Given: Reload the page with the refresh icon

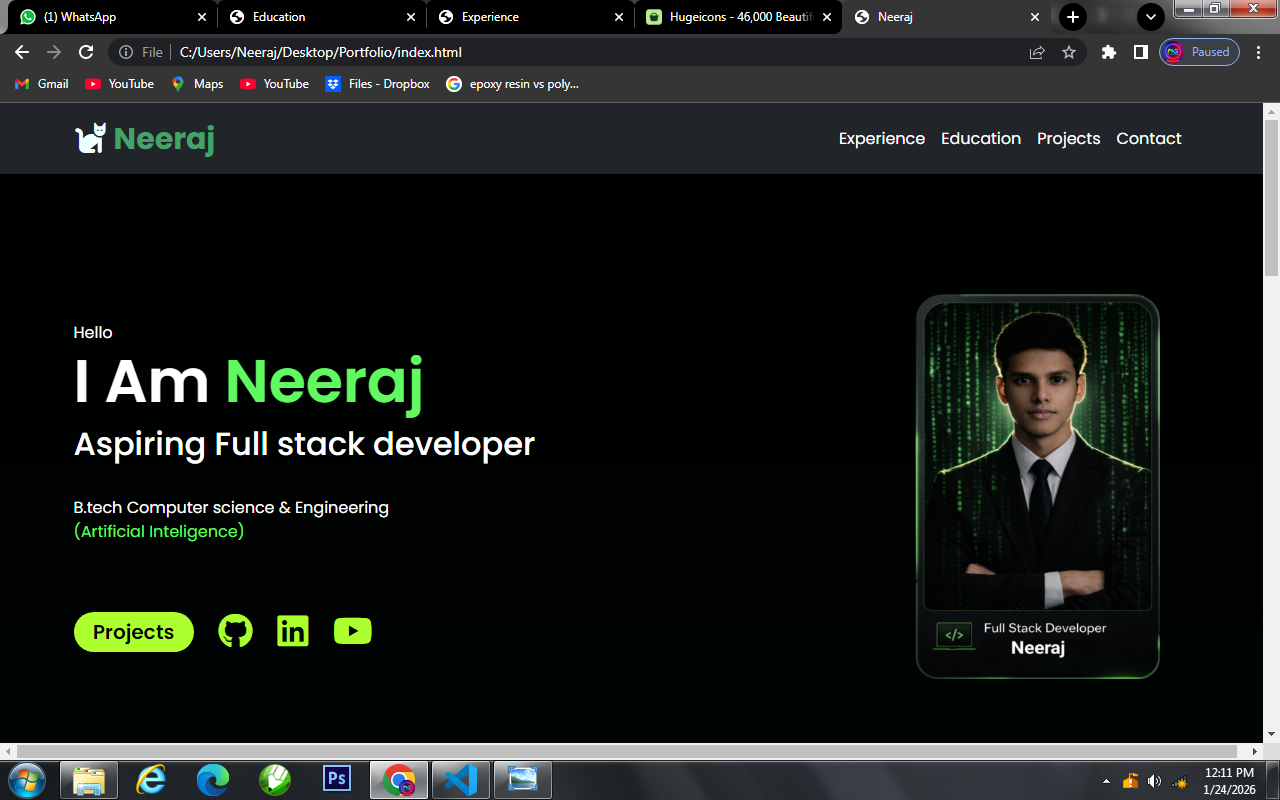Looking at the screenshot, I should click(x=85, y=52).
